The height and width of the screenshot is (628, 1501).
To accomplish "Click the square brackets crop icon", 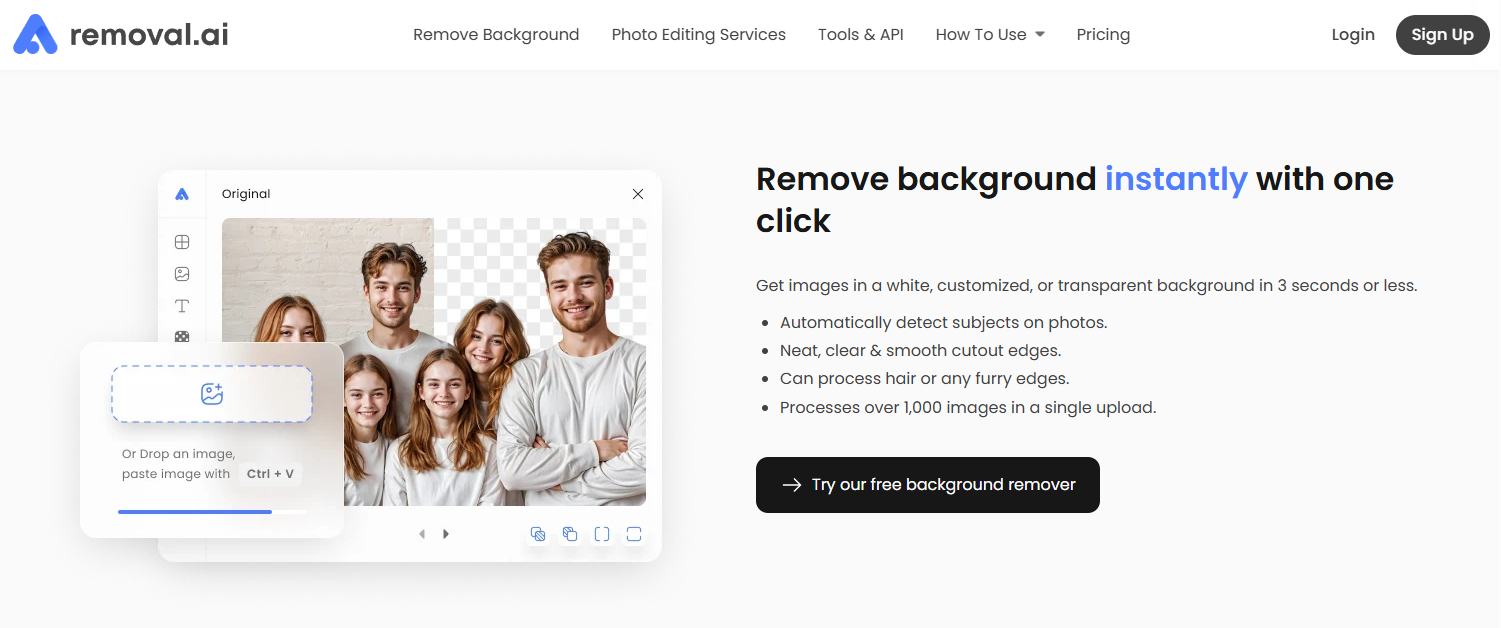I will (602, 534).
